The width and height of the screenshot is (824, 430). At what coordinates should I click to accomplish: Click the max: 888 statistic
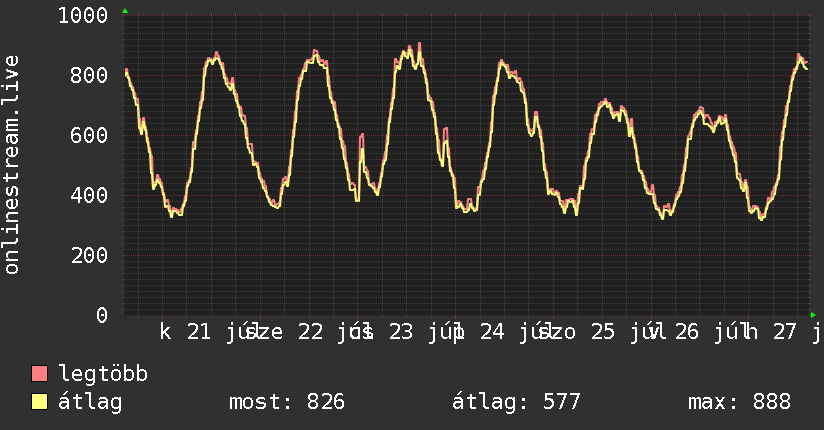click(739, 402)
